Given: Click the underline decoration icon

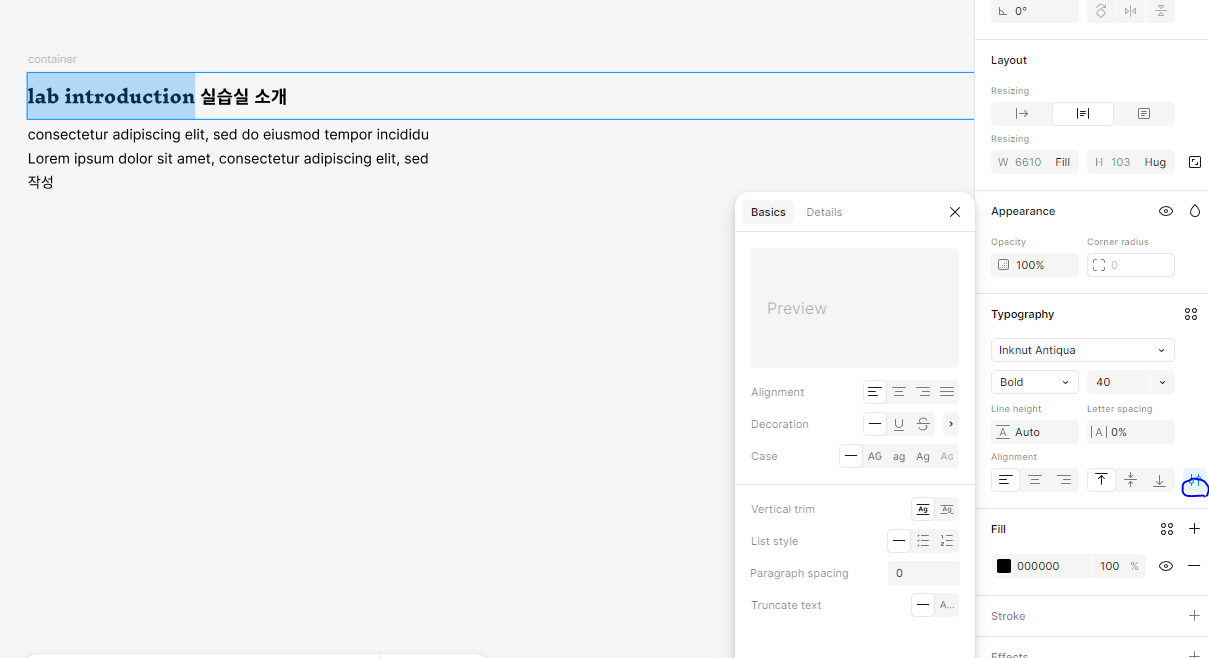Looking at the screenshot, I should [899, 424].
